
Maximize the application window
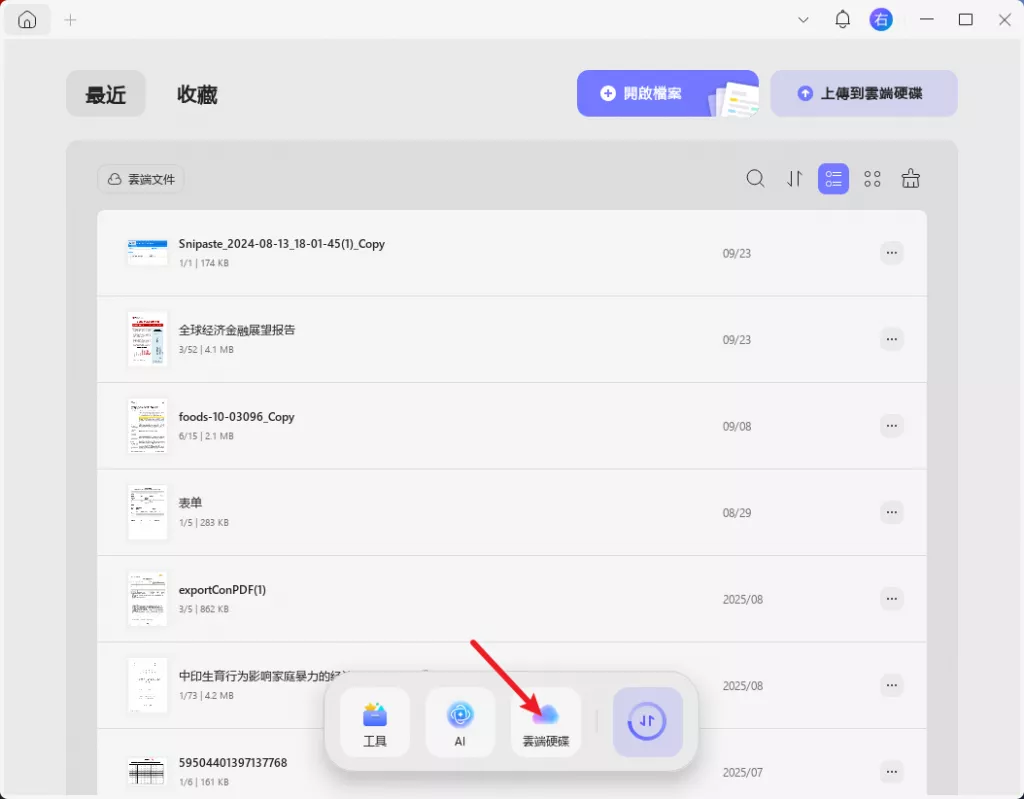[x=965, y=20]
